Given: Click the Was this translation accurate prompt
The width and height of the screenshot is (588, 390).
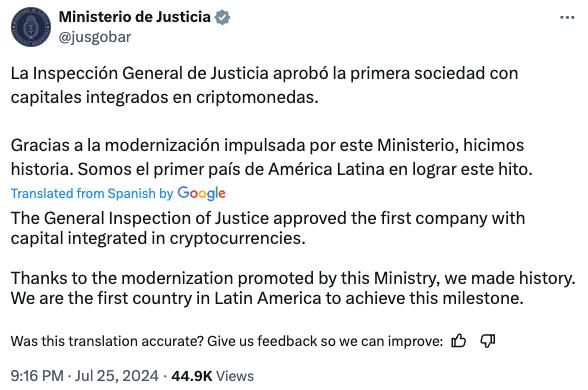Looking at the screenshot, I should click(227, 341).
